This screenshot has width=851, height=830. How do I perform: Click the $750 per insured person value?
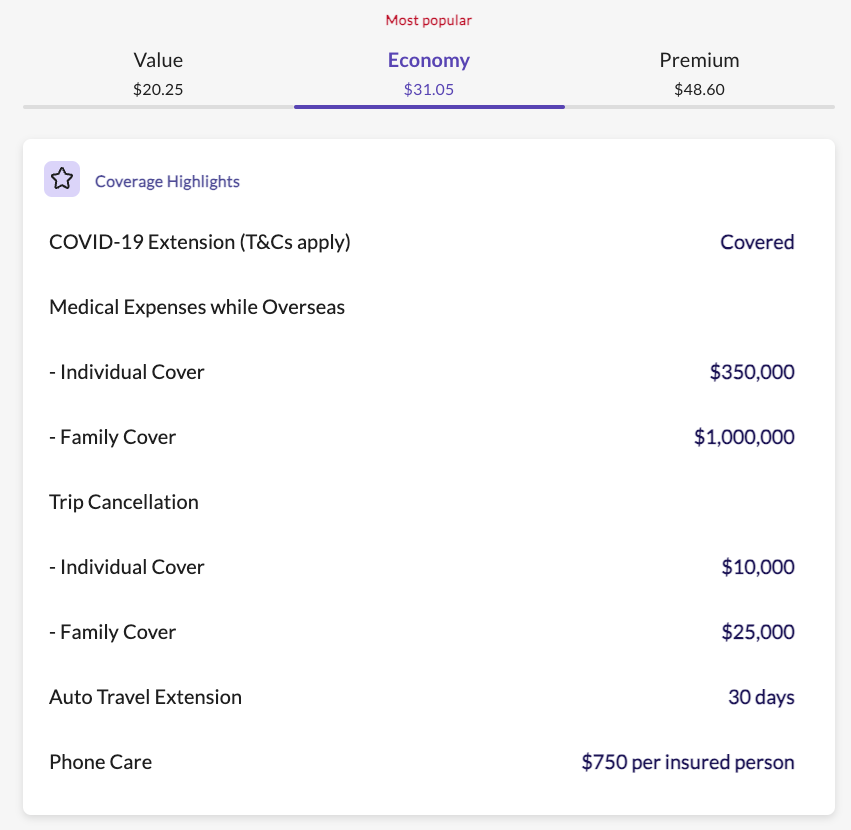[x=688, y=762]
